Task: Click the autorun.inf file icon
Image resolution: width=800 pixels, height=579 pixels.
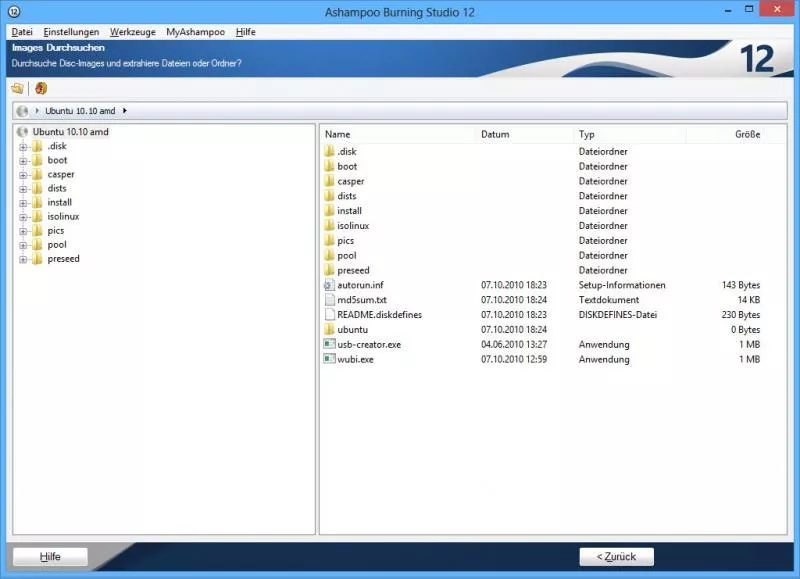Action: (330, 285)
